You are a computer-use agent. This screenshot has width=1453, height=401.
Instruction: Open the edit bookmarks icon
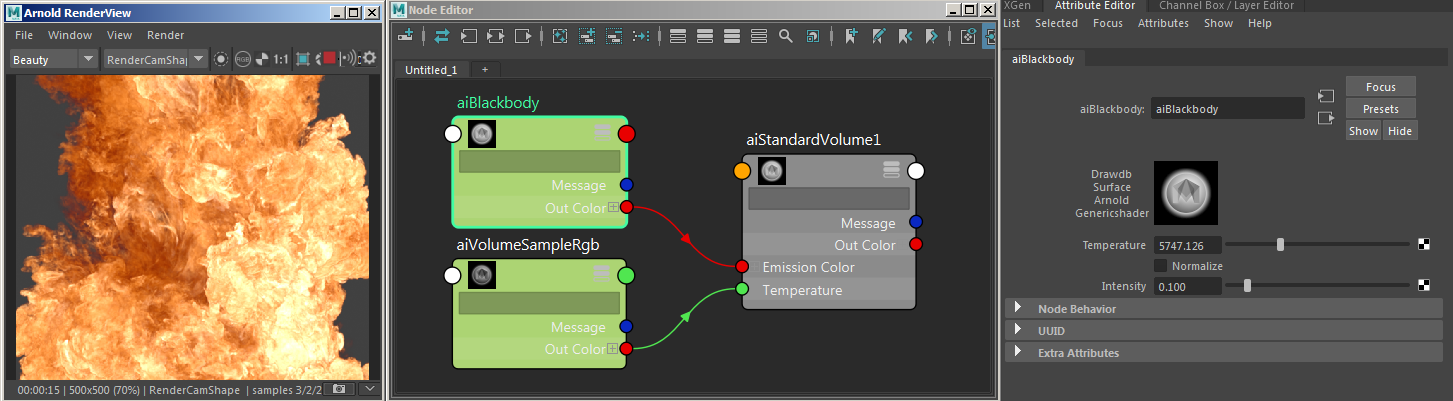coord(878,36)
